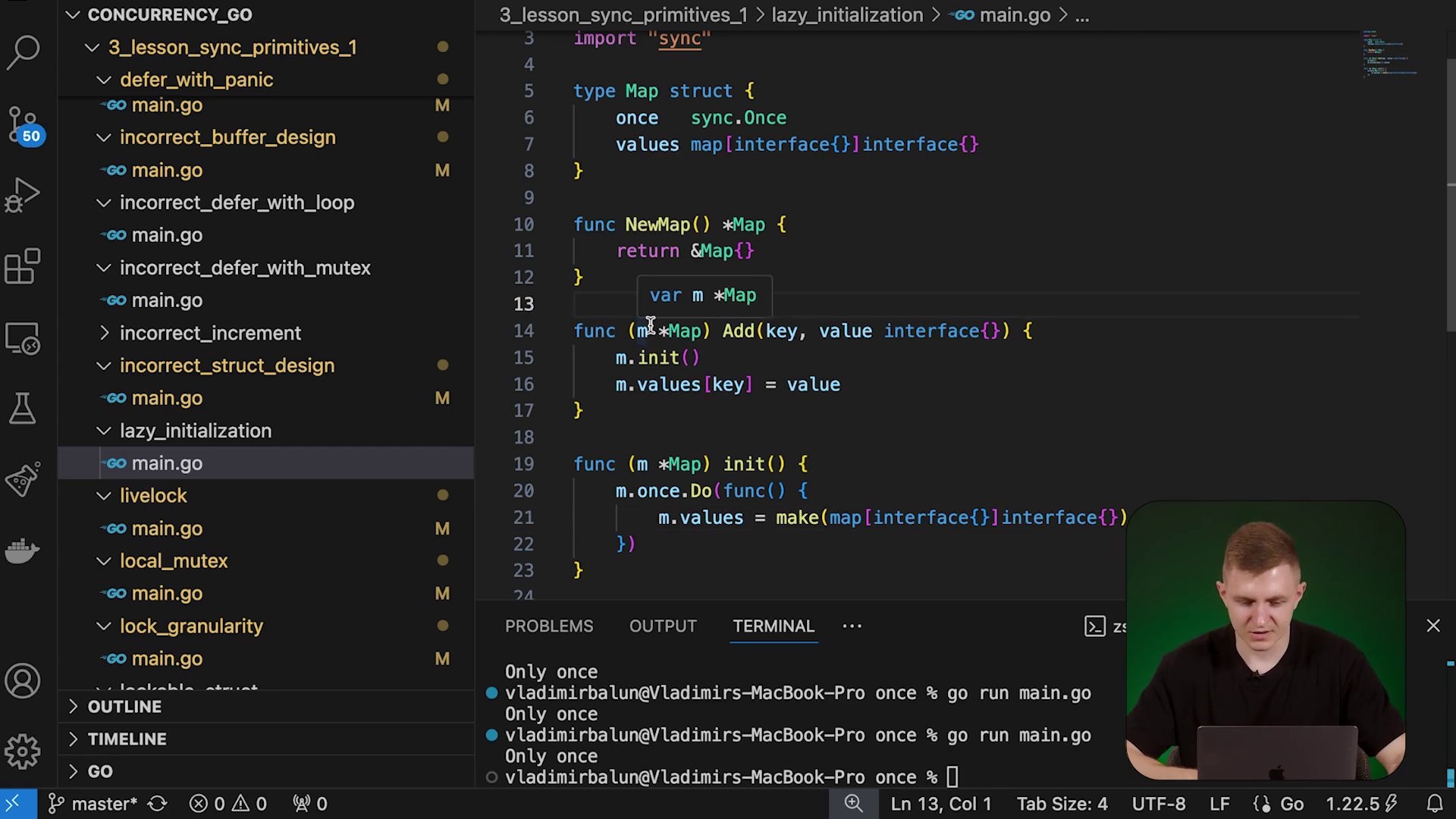Open main.go under livelock folder
This screenshot has height=819, width=1456.
pyautogui.click(x=167, y=529)
